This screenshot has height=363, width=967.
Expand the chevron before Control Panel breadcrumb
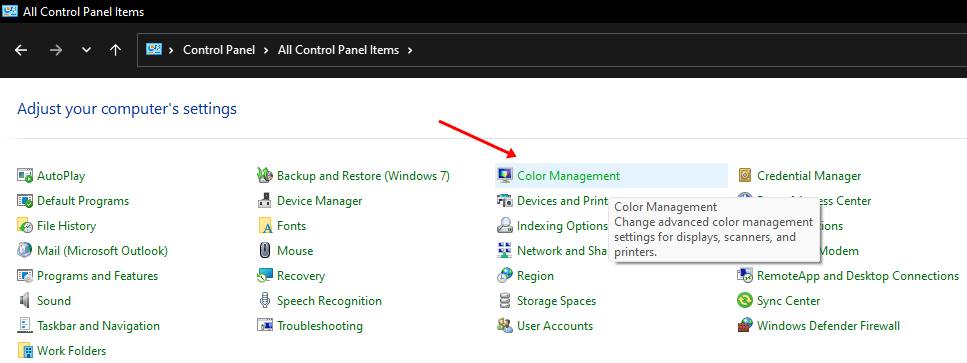(171, 50)
